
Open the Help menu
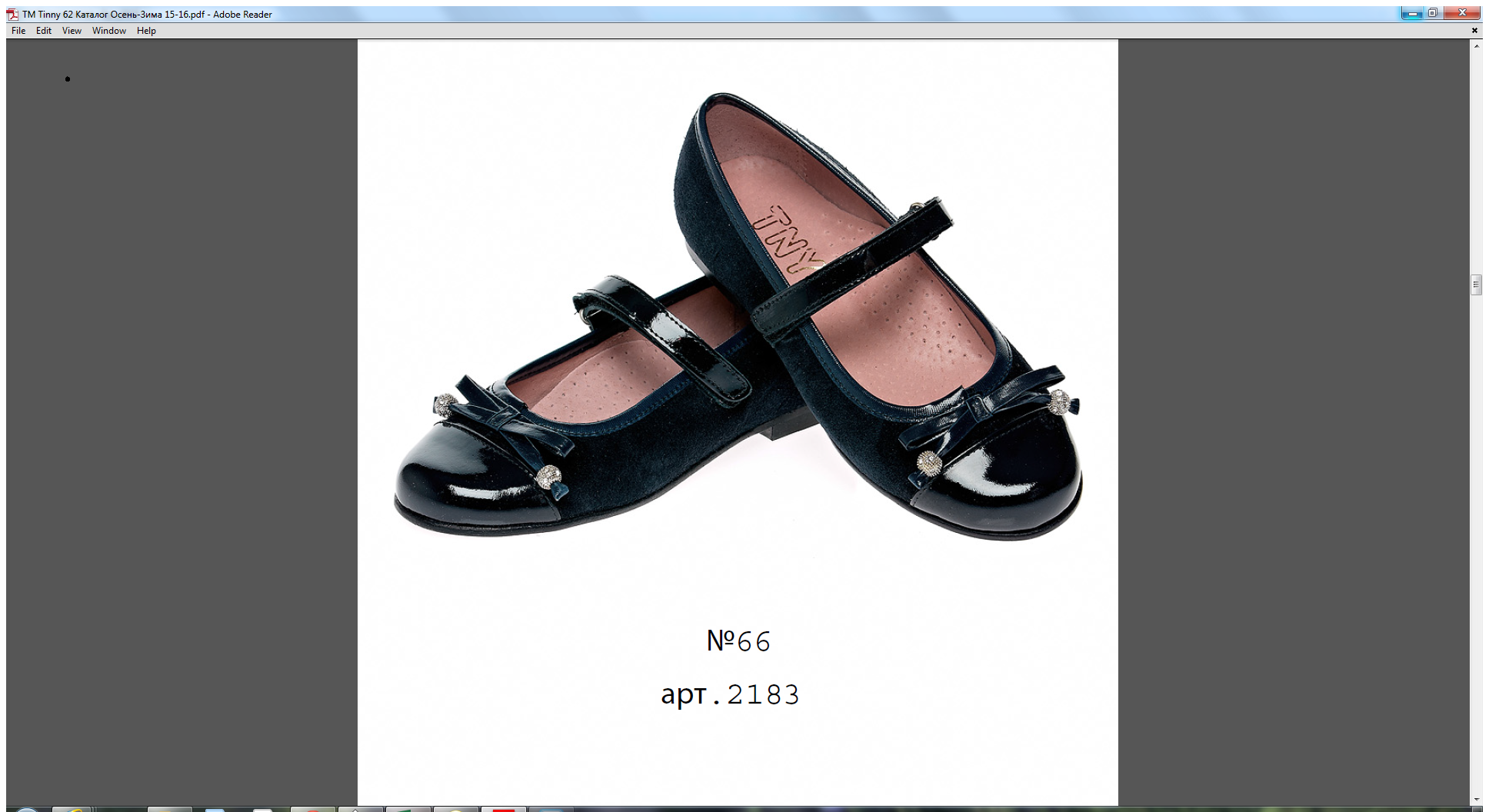pyautogui.click(x=146, y=31)
